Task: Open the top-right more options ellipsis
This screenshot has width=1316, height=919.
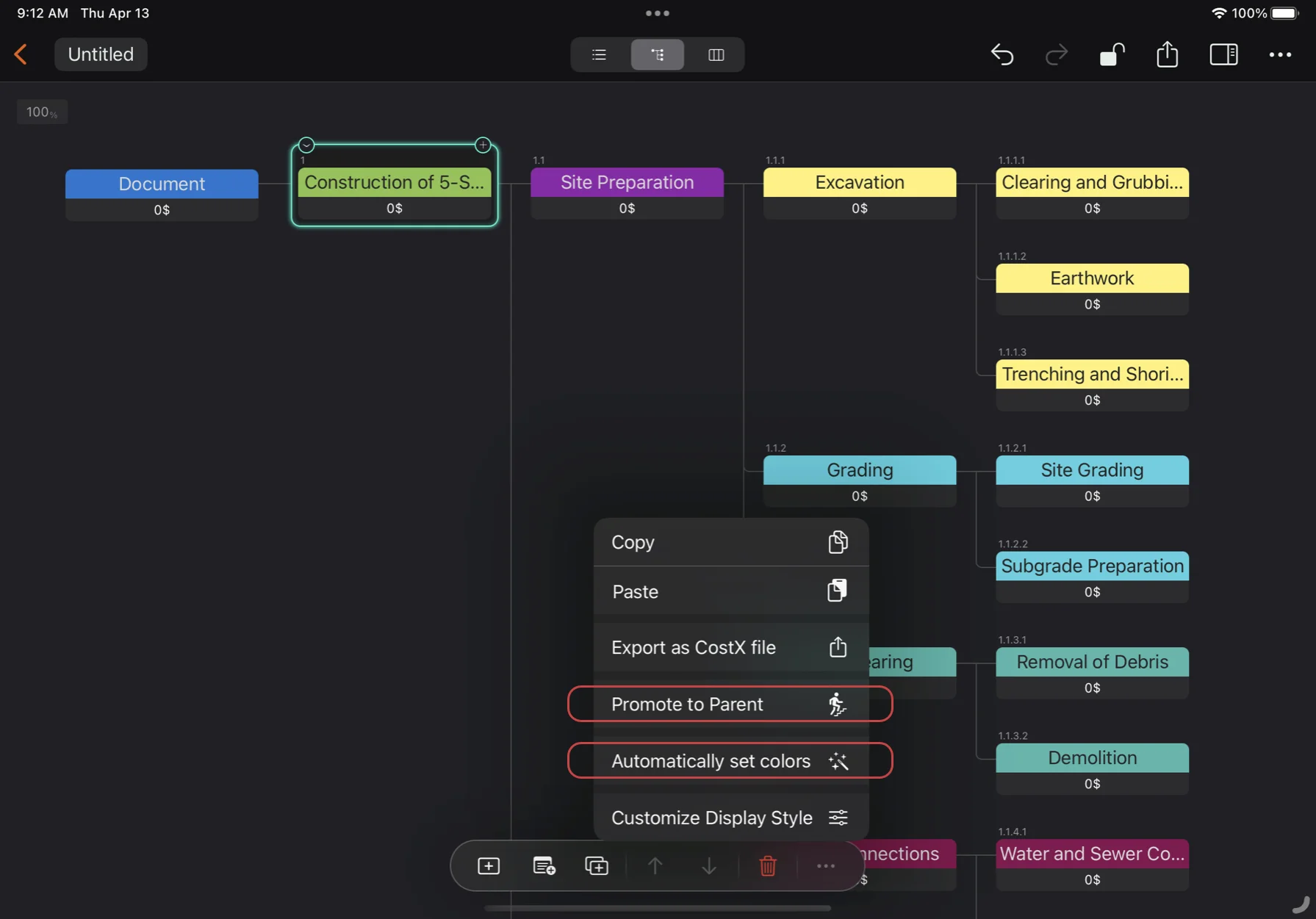Action: (1280, 55)
